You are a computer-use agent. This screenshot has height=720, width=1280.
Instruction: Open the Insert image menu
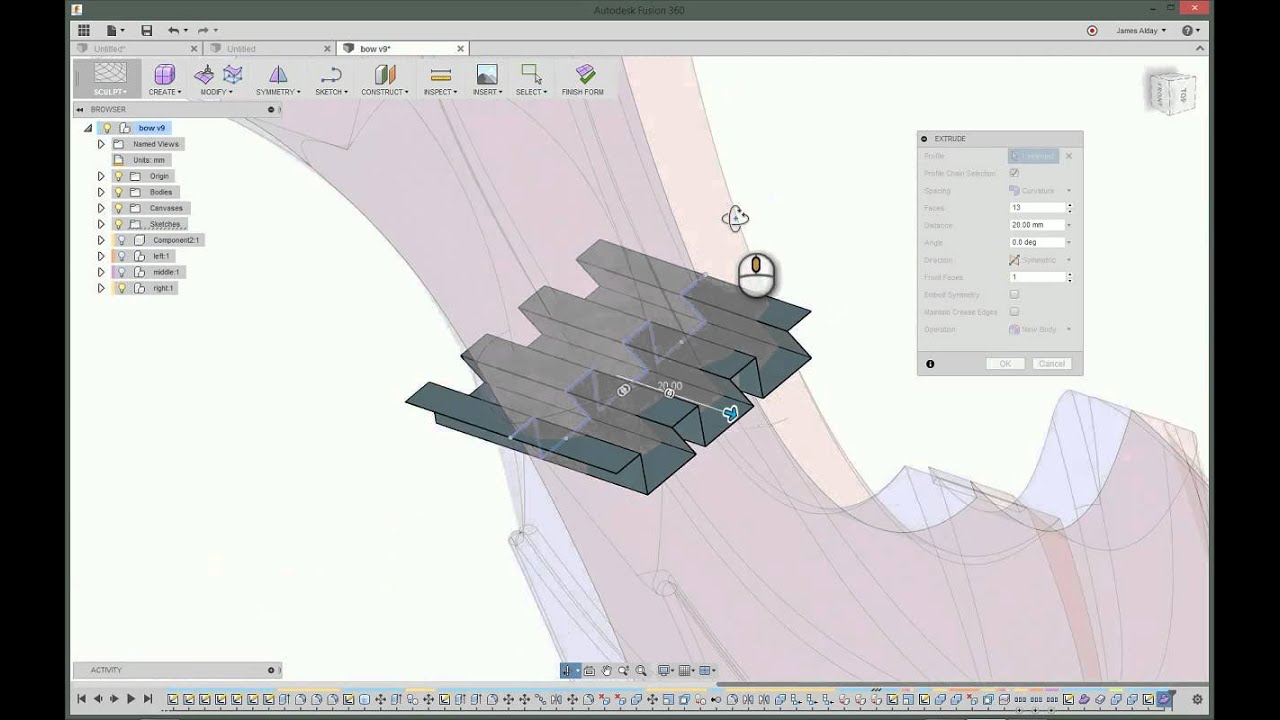pos(487,79)
